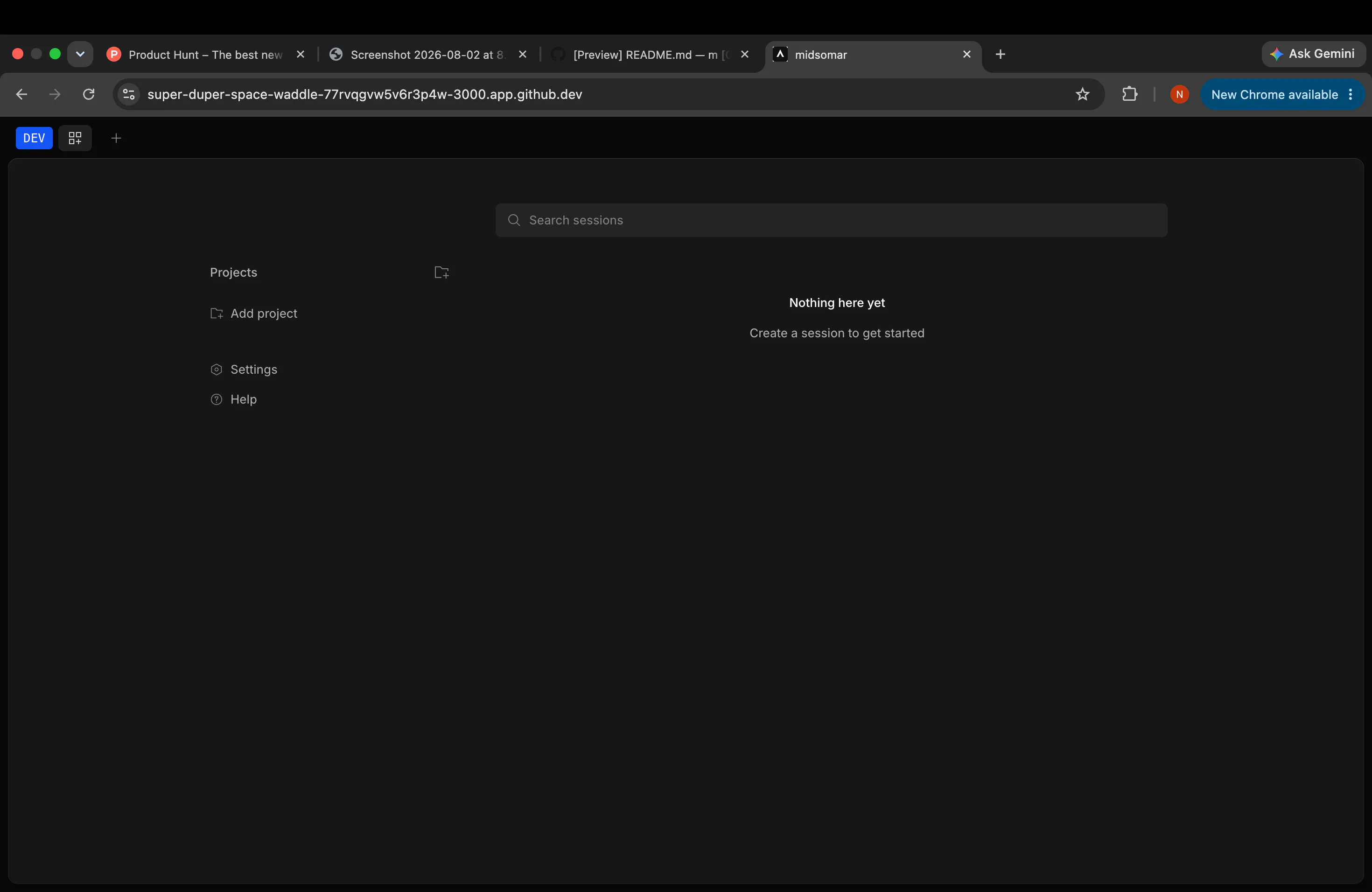Close the README.md preview tab
Image resolution: width=1372 pixels, height=892 pixels.
(744, 54)
